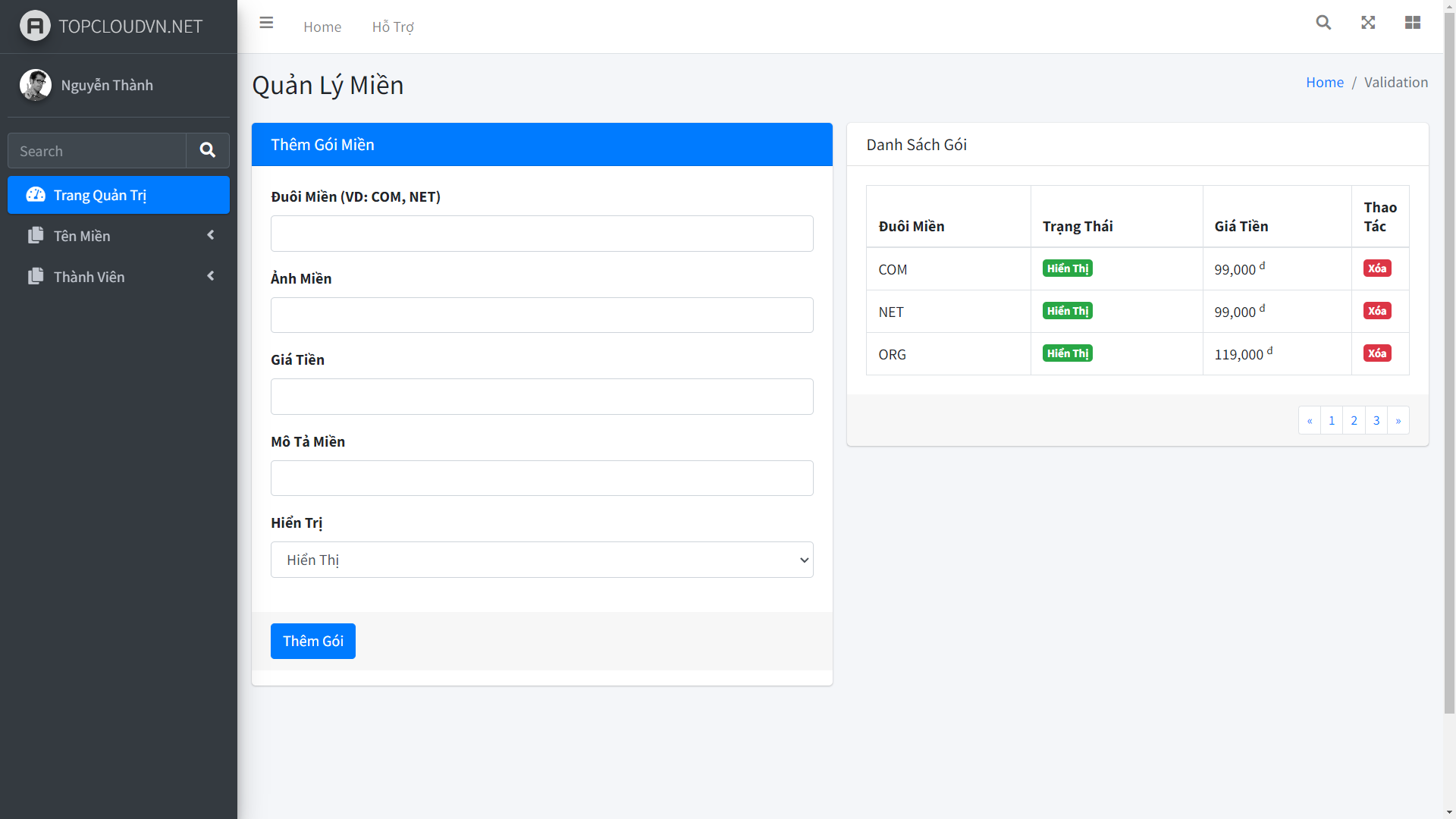Delete the ORG domain with Xóa
This screenshot has width=1456, height=819.
pyautogui.click(x=1376, y=353)
